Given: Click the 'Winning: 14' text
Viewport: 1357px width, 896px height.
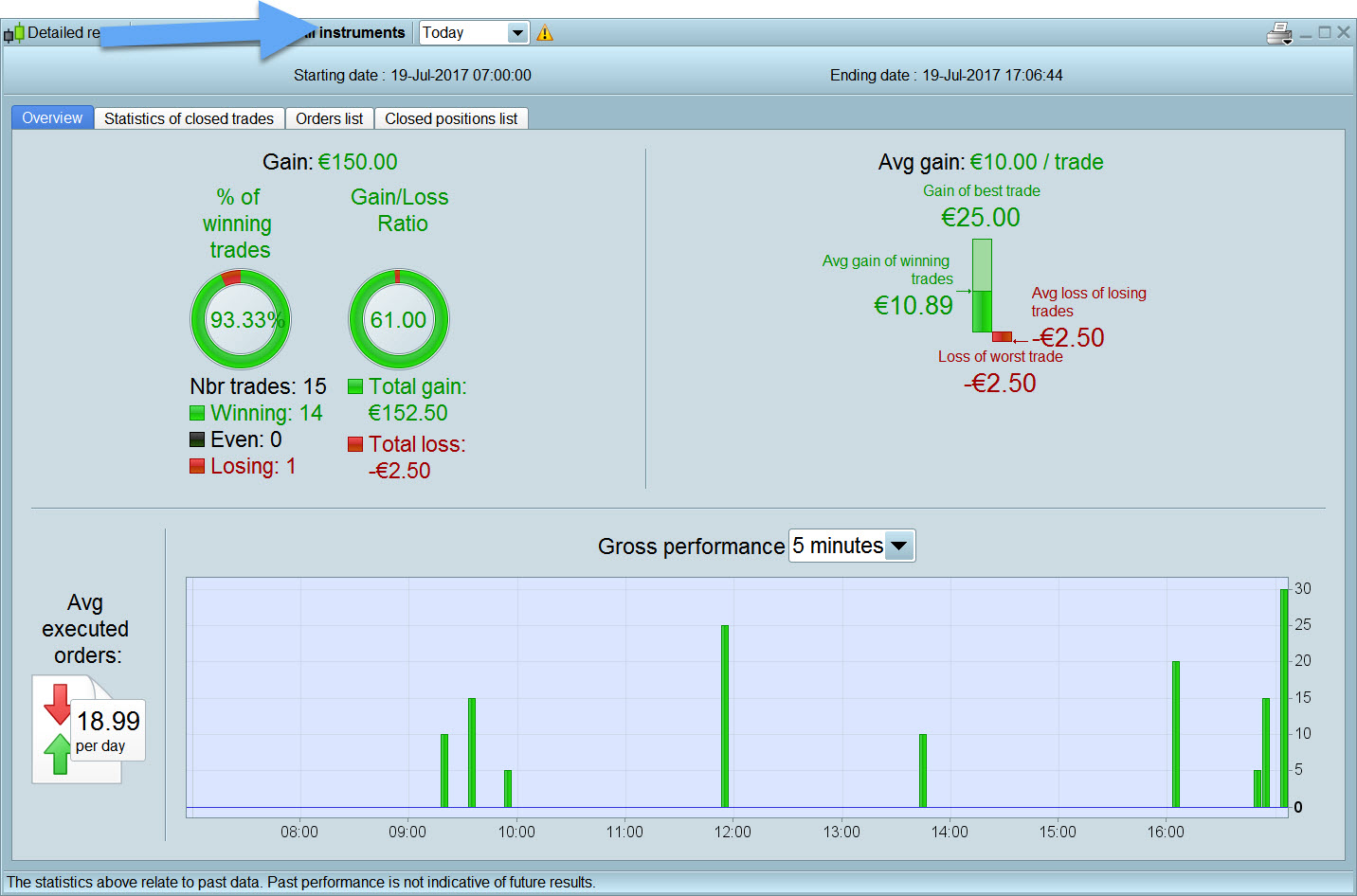Looking at the screenshot, I should point(266,413).
